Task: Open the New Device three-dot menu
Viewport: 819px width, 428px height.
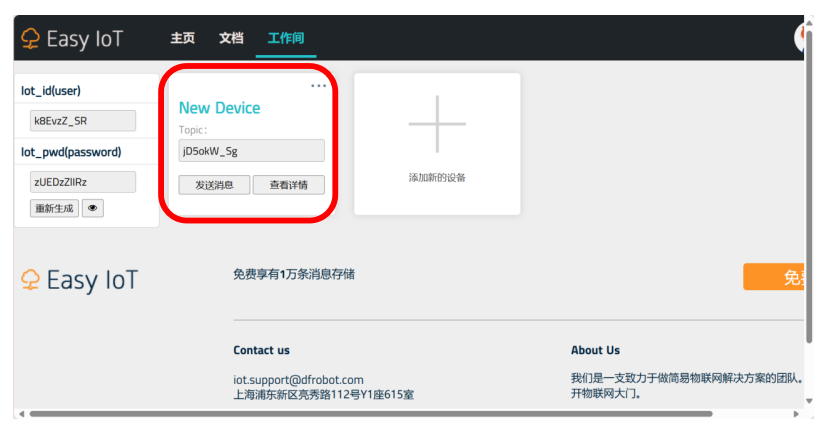Action: pos(318,86)
